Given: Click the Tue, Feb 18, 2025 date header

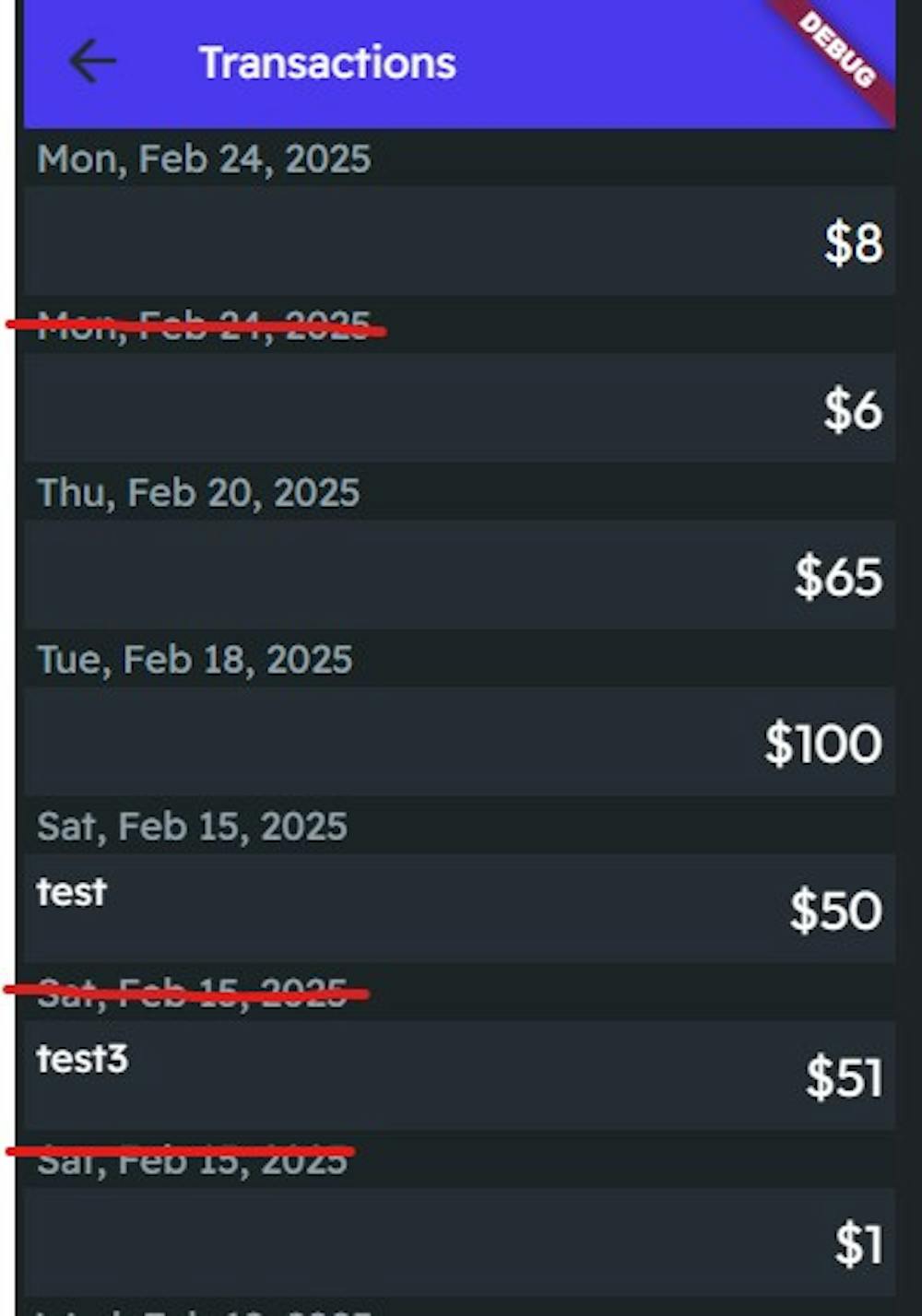Looking at the screenshot, I should coord(195,660).
